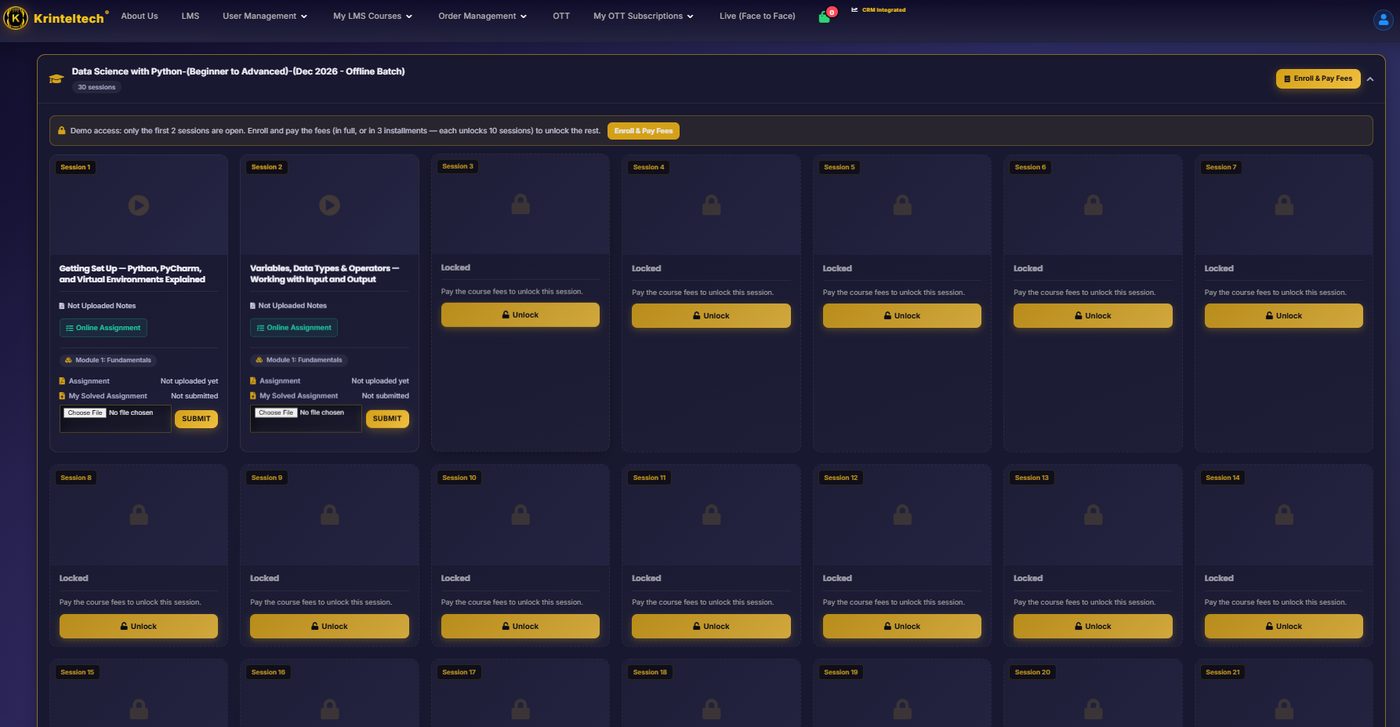Screen dimensions: 1400x727
Task: Play the Session 2 video
Action: [x=329, y=205]
